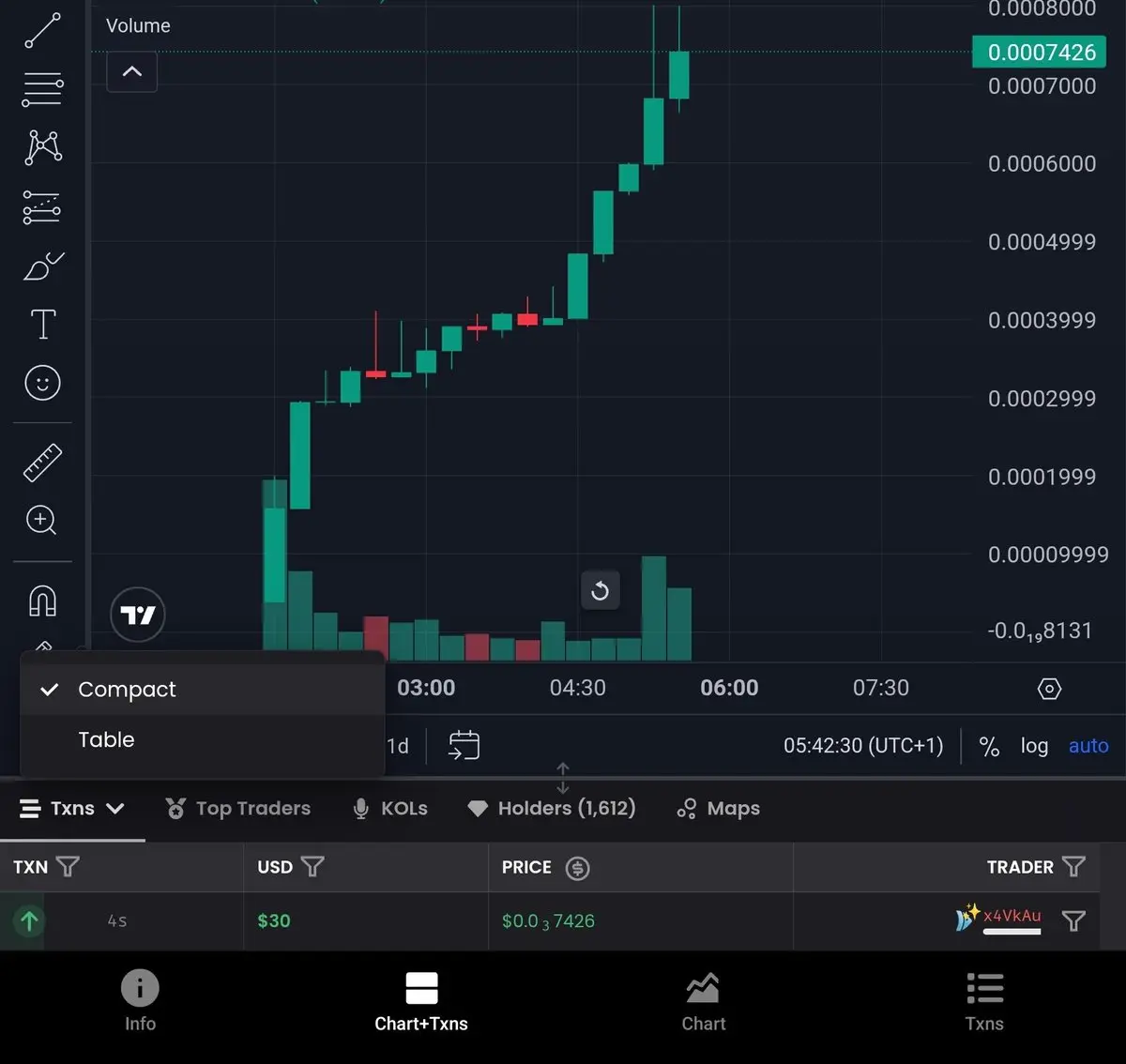Select the 1d timeframe
This screenshot has height=1064, width=1126.
(398, 746)
